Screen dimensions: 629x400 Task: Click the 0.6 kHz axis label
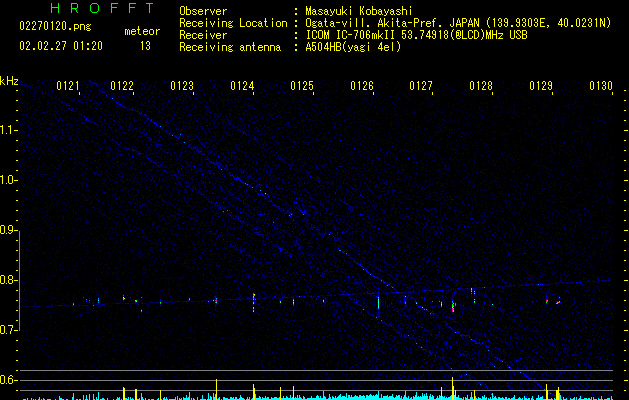coord(9,380)
